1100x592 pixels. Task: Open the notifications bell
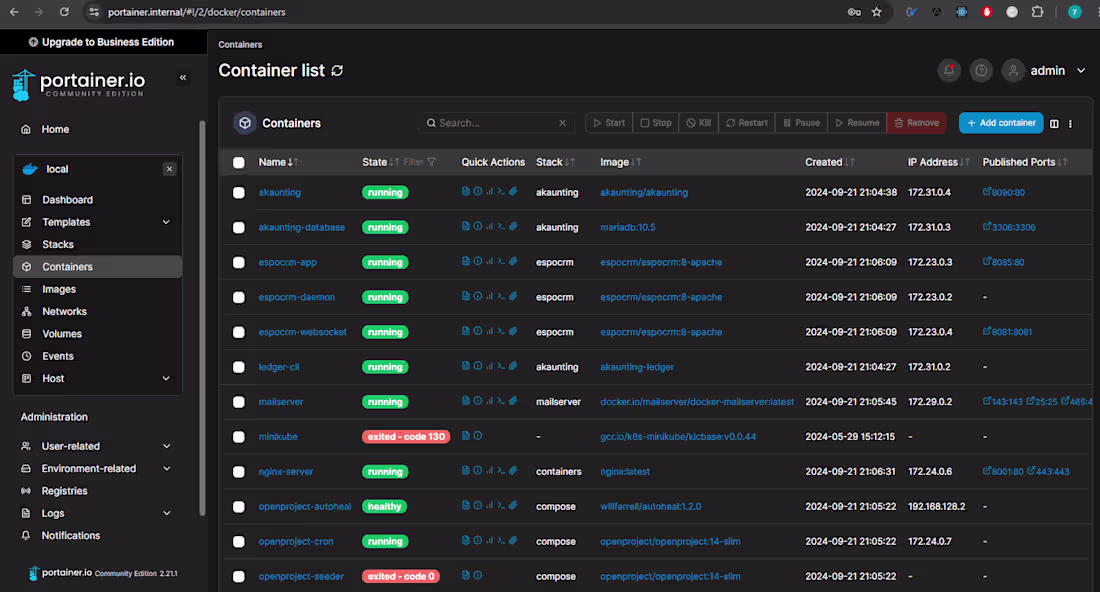pyautogui.click(x=948, y=70)
